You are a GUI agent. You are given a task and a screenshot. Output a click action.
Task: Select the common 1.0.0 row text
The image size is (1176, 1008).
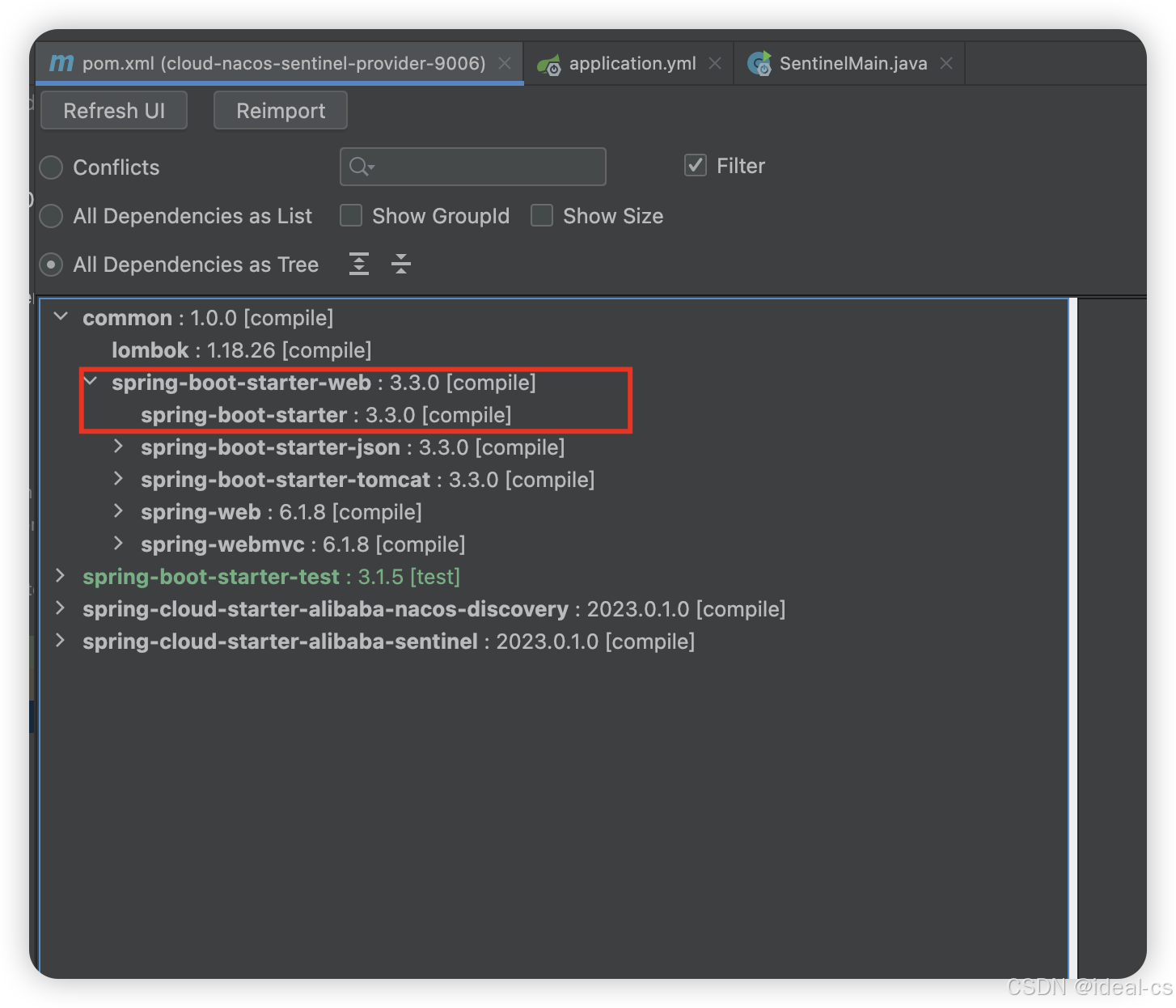(x=208, y=318)
